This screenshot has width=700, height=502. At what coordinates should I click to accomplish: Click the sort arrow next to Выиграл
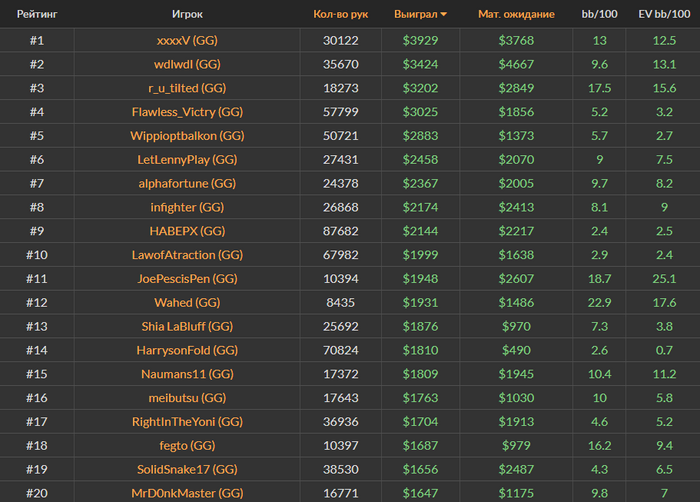point(444,15)
